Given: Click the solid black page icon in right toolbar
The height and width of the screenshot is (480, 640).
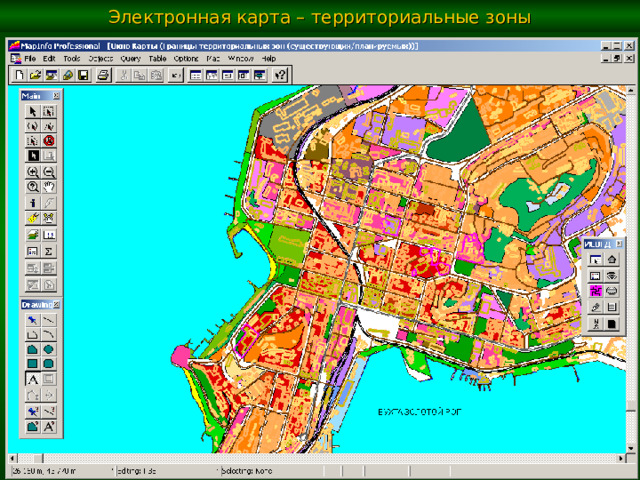Looking at the screenshot, I should click(611, 324).
